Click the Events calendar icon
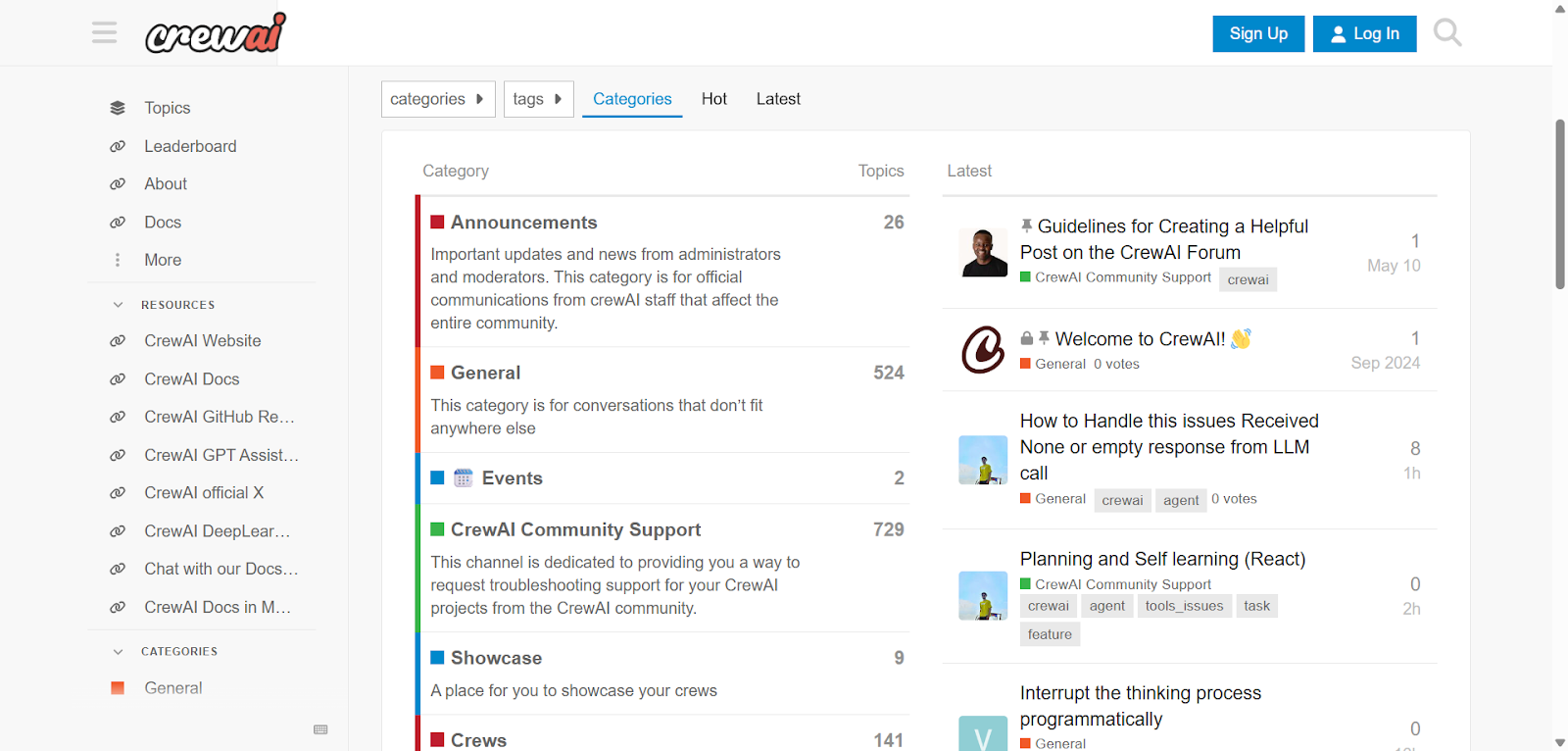Screen dimensions: 1568x751 (464, 478)
